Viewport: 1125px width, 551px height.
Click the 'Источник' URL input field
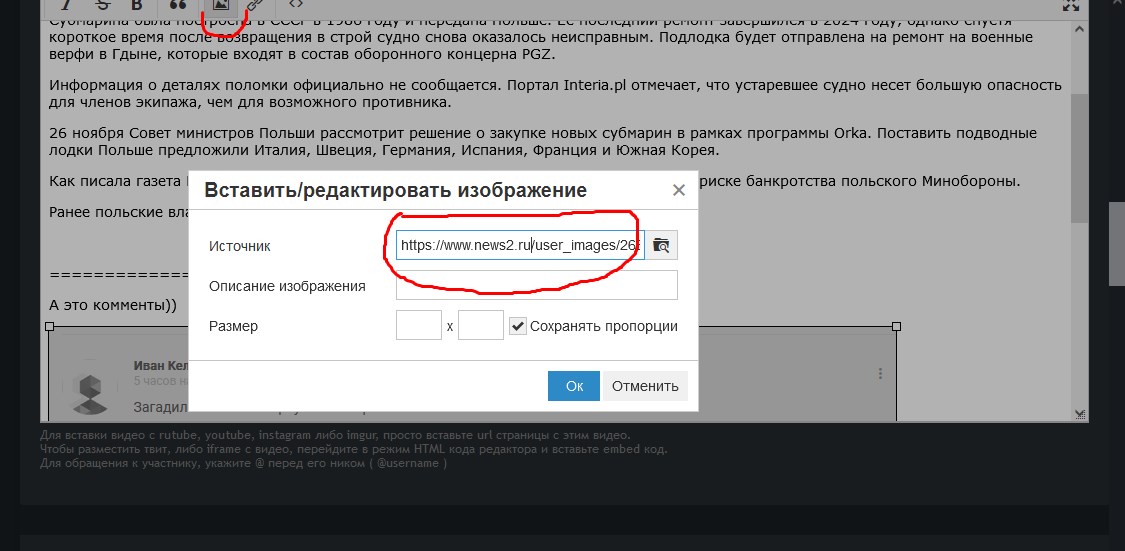(519, 245)
